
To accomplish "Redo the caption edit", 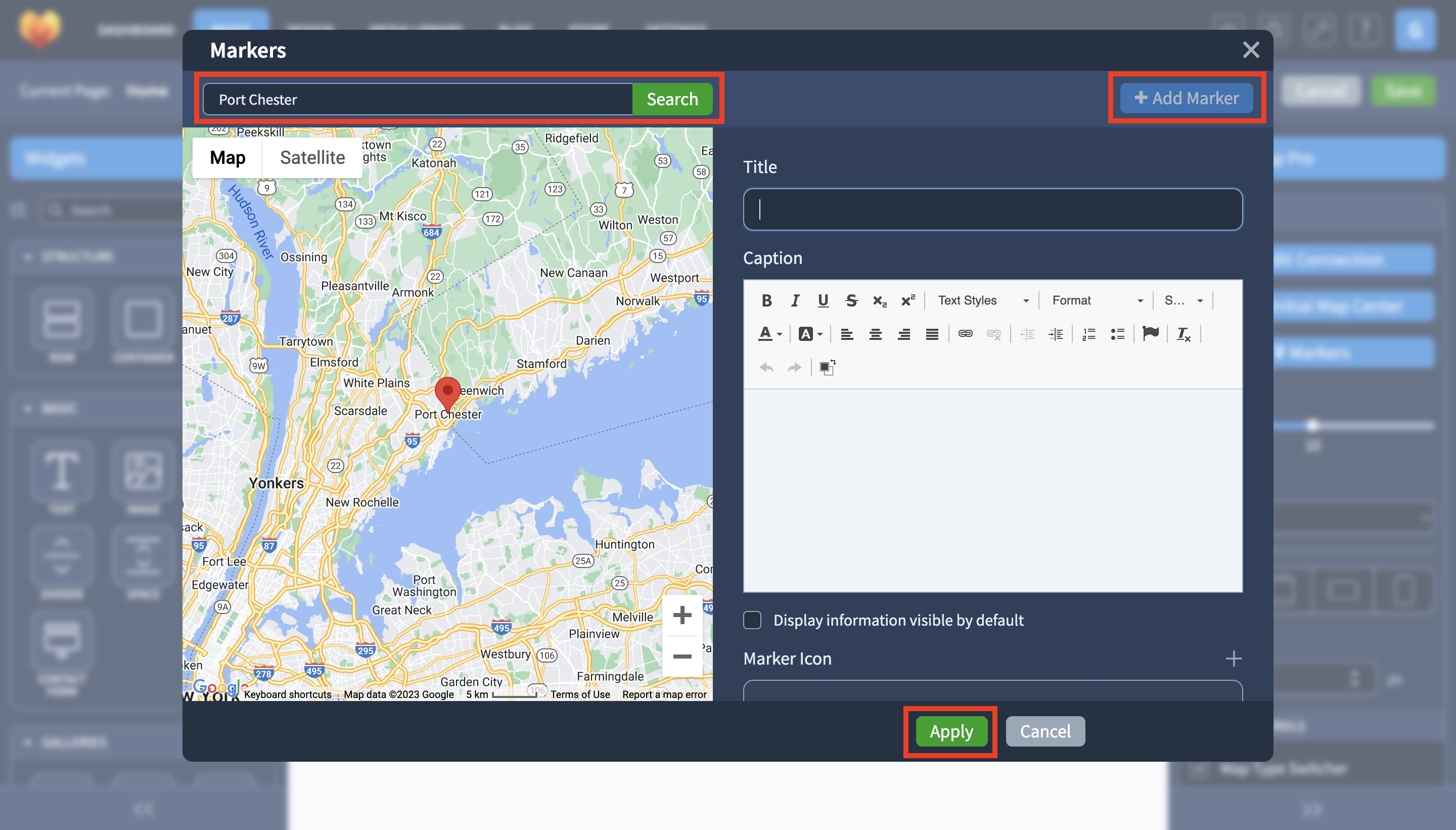I will [x=795, y=368].
